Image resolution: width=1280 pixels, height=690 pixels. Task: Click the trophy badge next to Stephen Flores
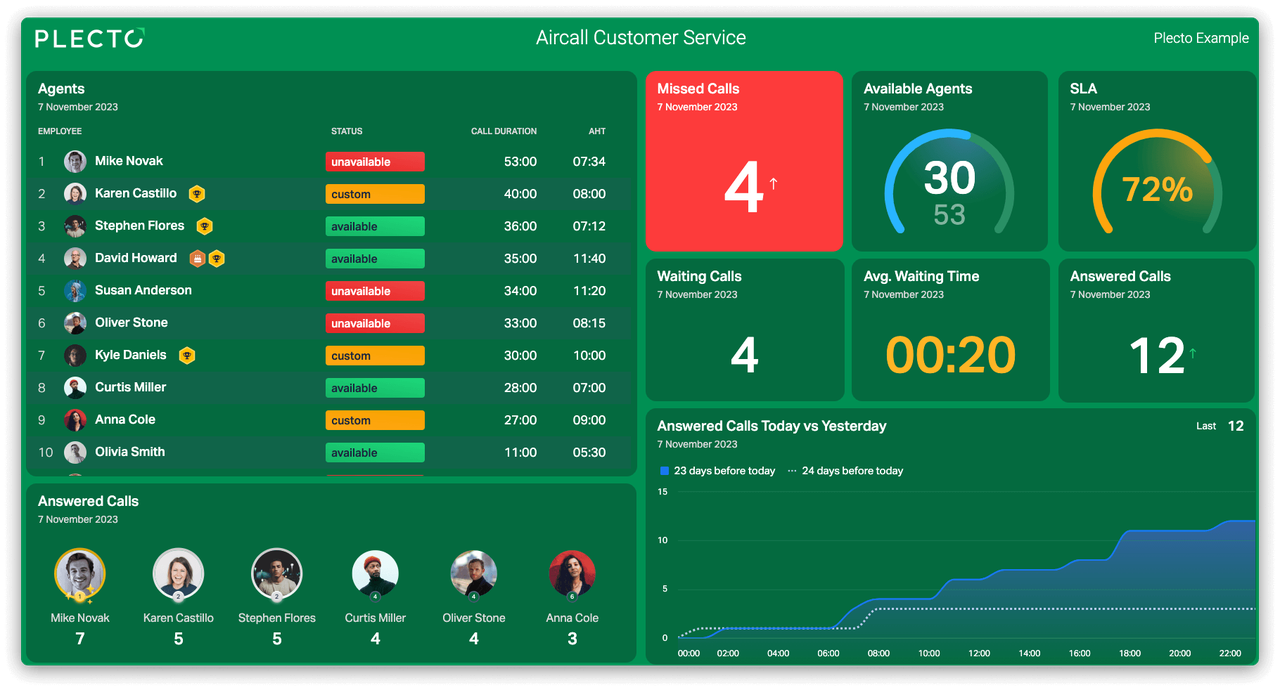click(204, 226)
